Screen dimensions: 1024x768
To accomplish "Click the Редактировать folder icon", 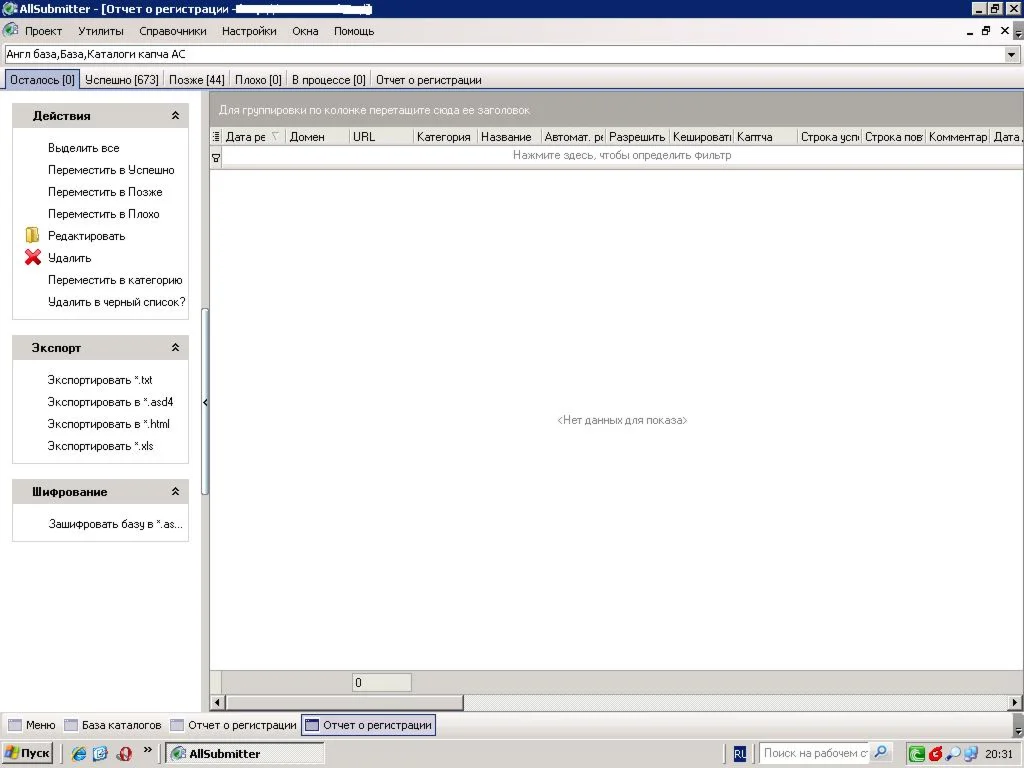I will tap(33, 236).
